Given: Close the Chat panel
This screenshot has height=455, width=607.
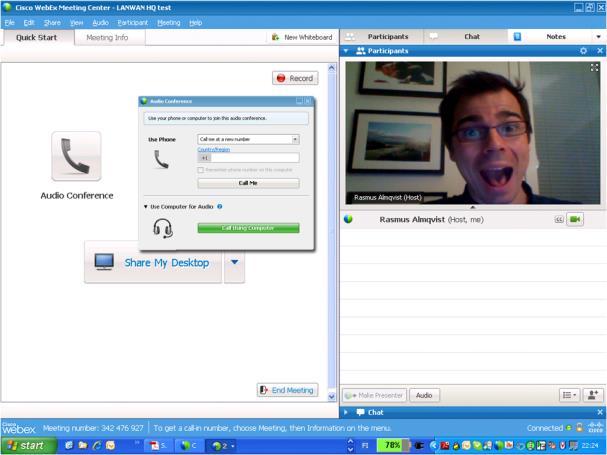Looking at the screenshot, I should pos(600,412).
